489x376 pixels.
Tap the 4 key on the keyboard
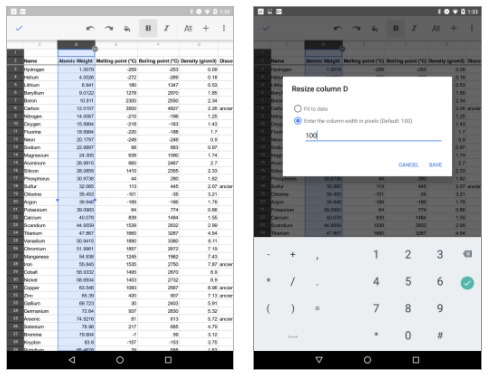coord(376,281)
